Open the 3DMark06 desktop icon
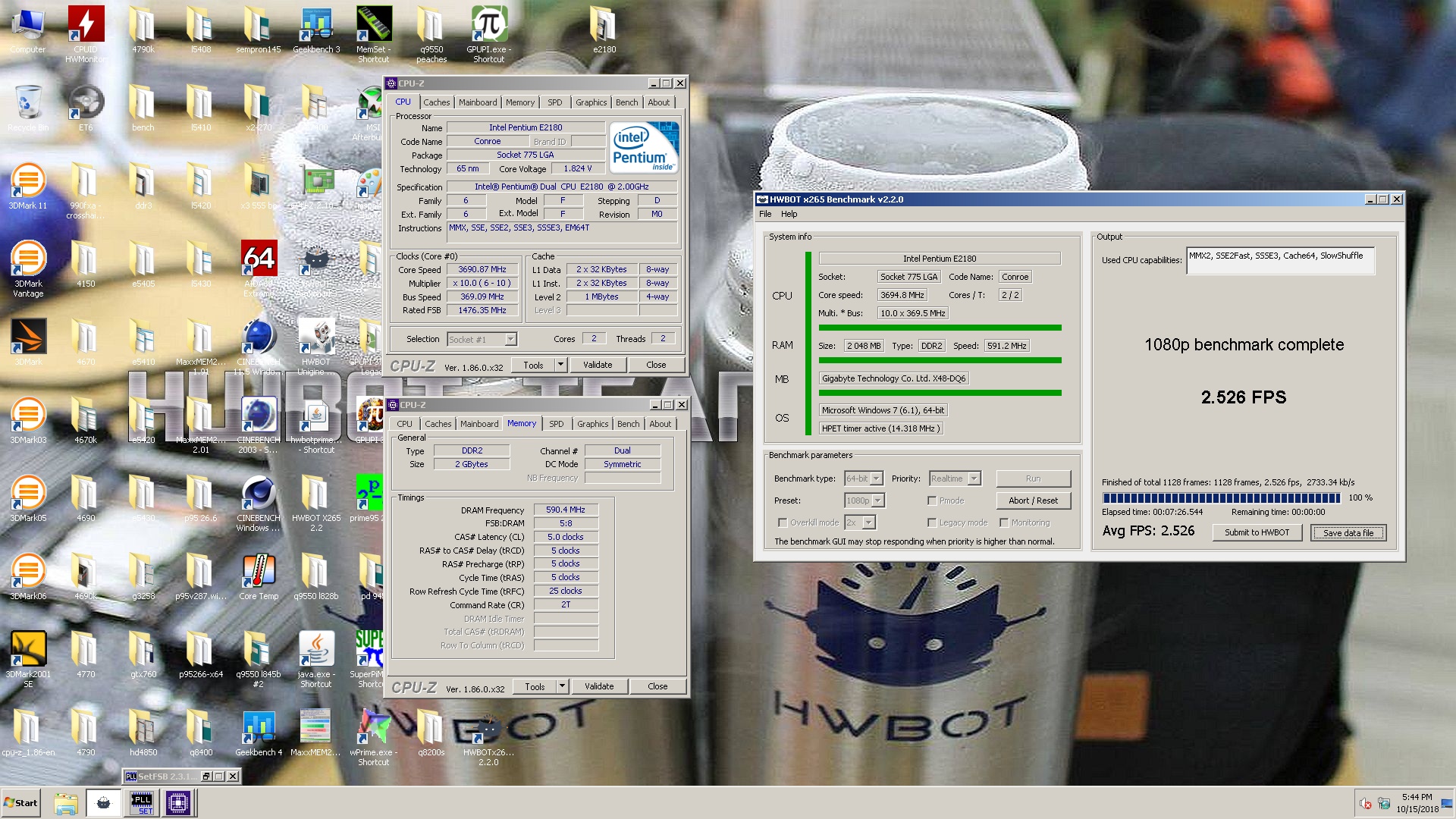 tap(28, 576)
